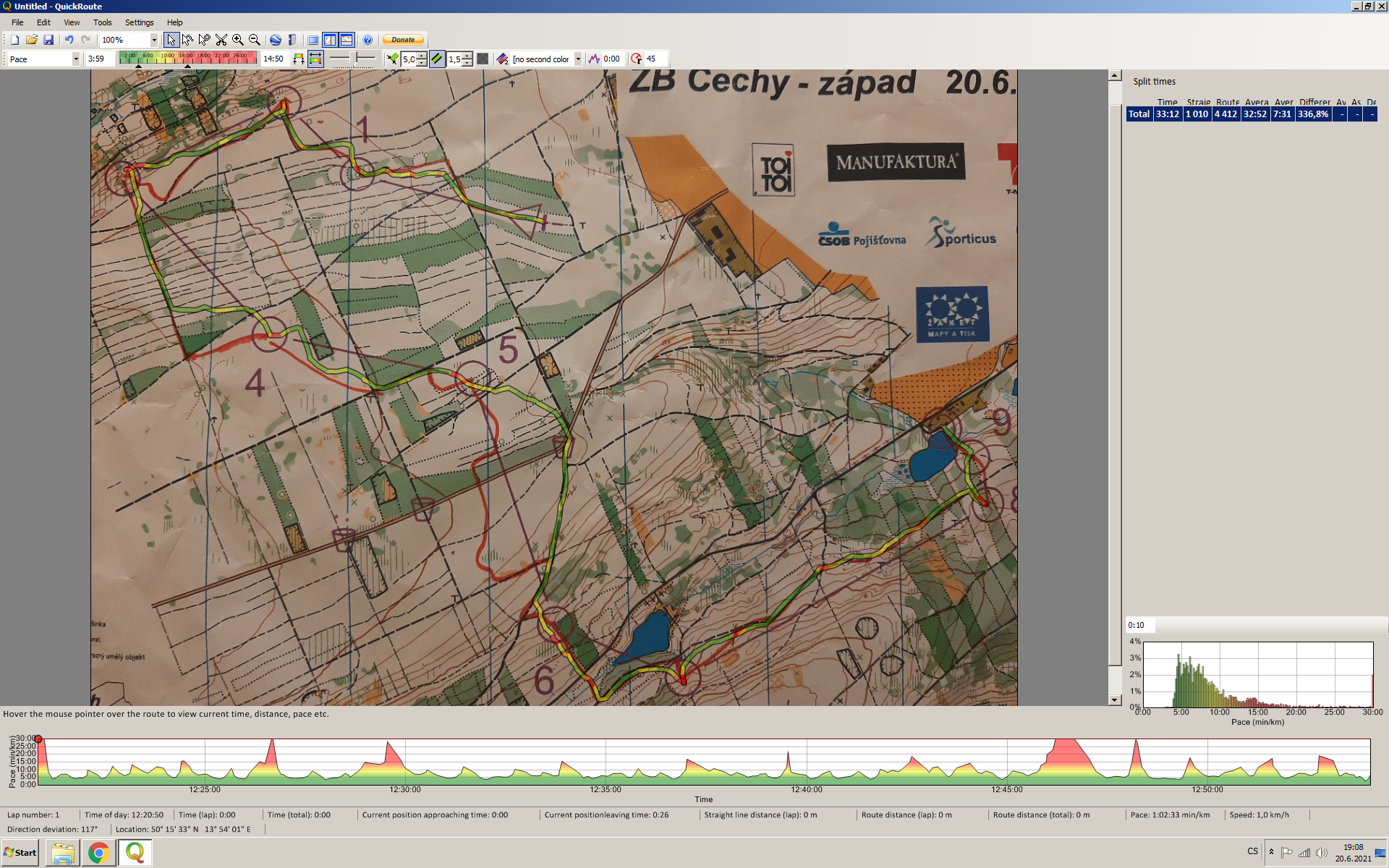The height and width of the screenshot is (868, 1389).
Task: Decrease the 1,5 mask width stepper
Action: (467, 63)
